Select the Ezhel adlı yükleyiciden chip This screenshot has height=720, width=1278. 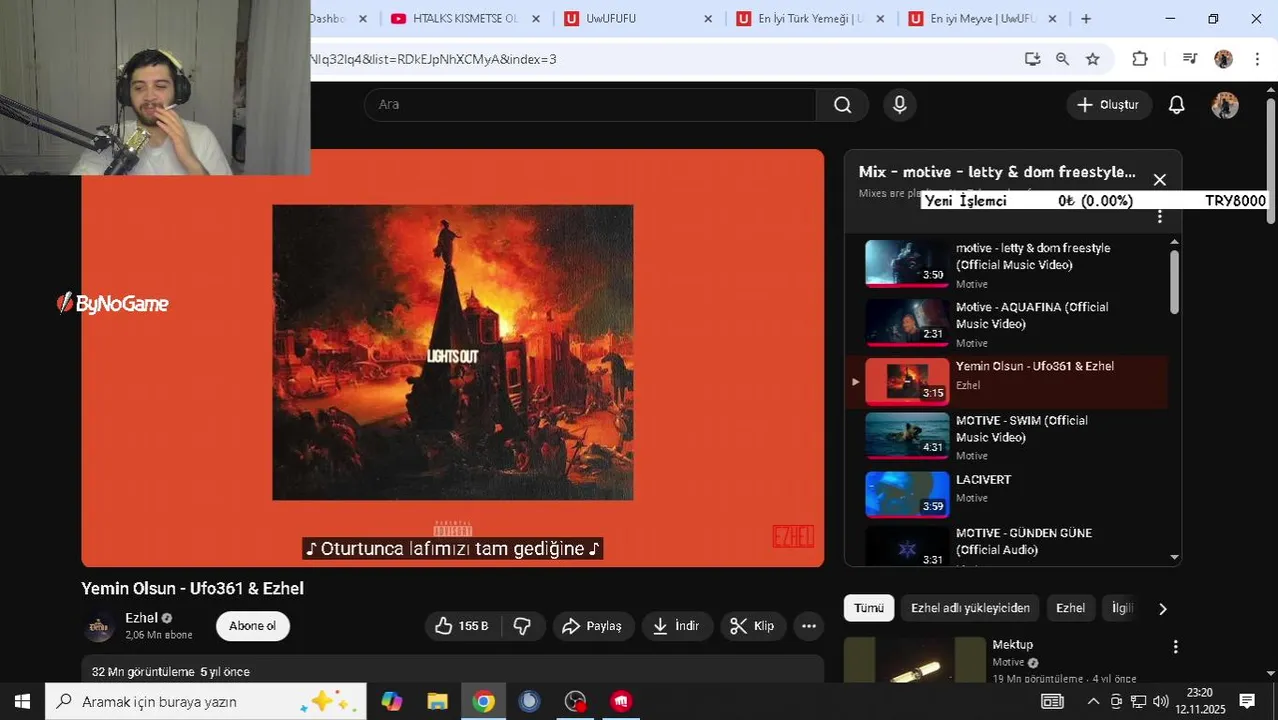(x=970, y=608)
